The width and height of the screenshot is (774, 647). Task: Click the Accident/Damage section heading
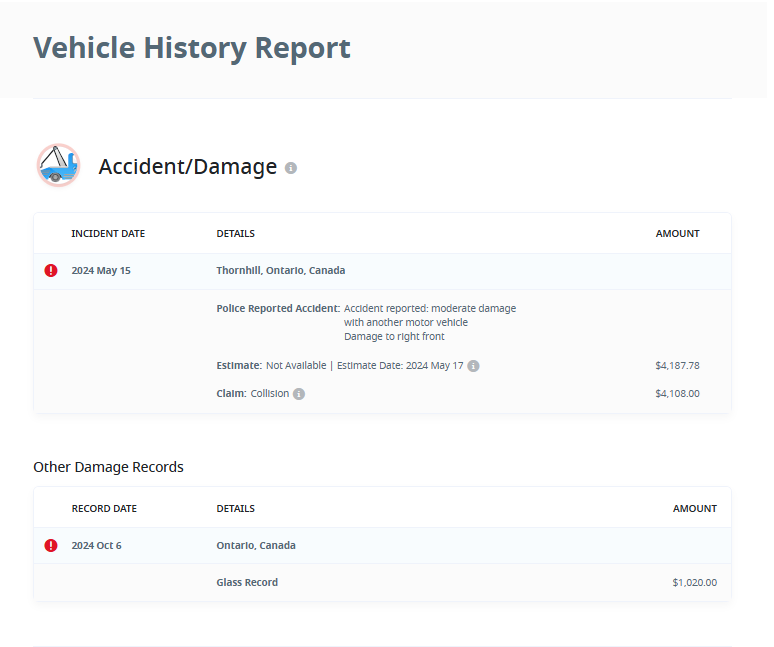tap(188, 166)
